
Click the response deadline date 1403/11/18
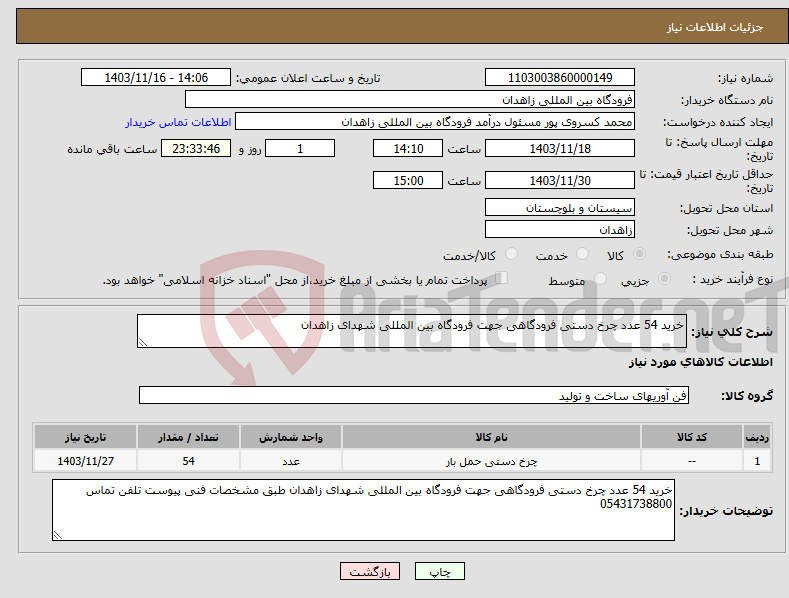click(560, 148)
